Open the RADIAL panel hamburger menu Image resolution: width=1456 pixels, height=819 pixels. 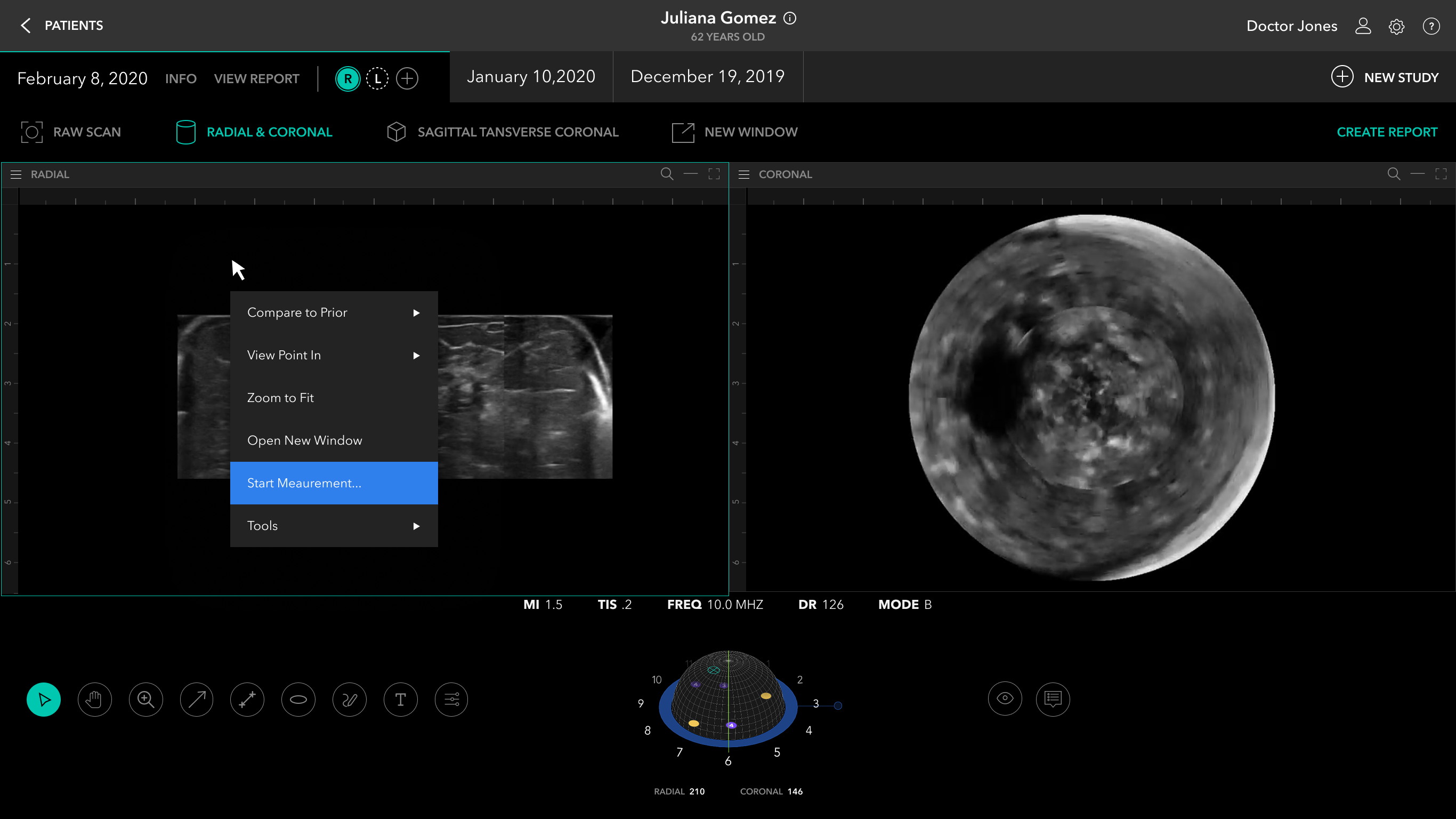[x=16, y=174]
